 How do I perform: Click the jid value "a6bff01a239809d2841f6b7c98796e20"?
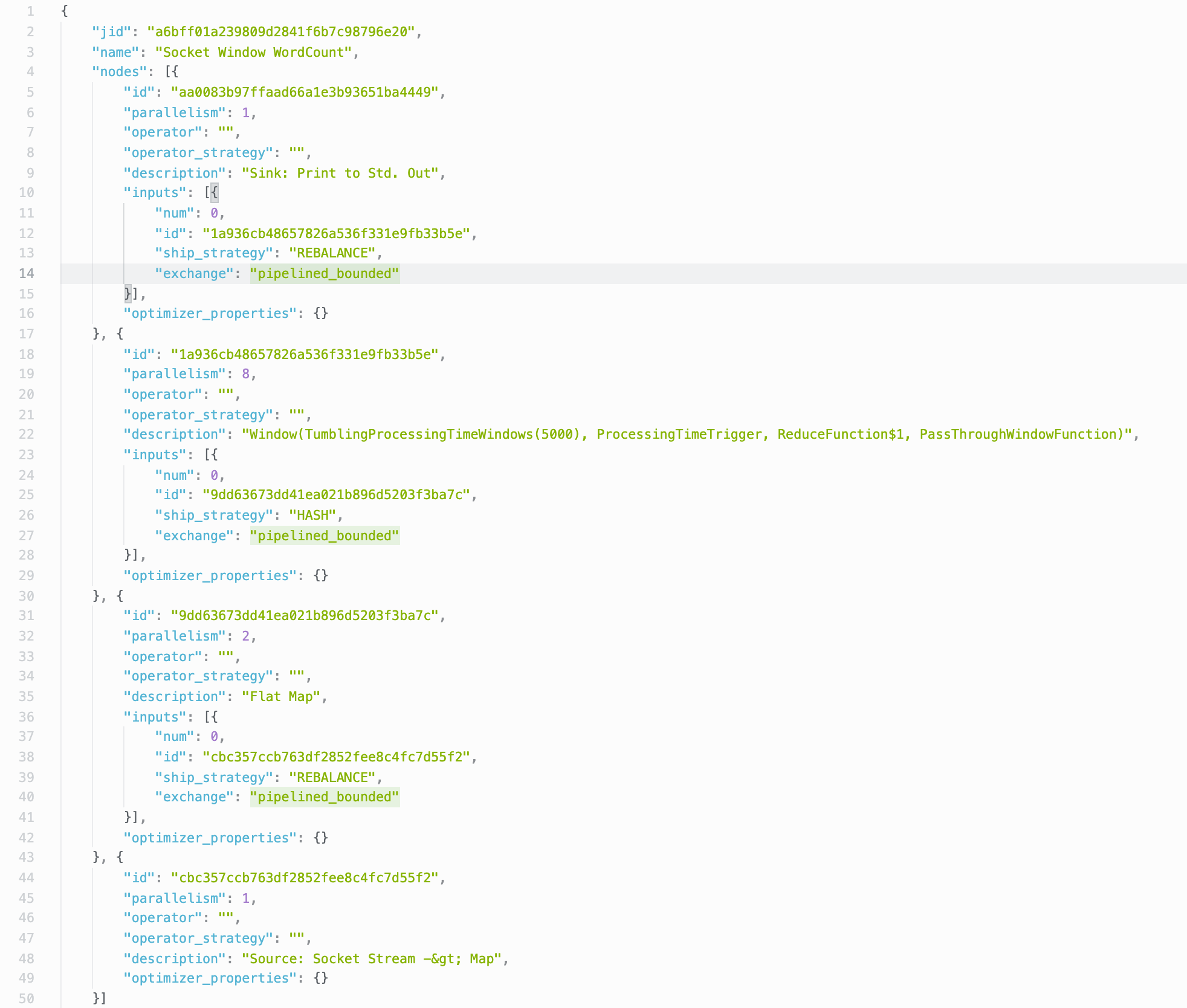[x=281, y=32]
